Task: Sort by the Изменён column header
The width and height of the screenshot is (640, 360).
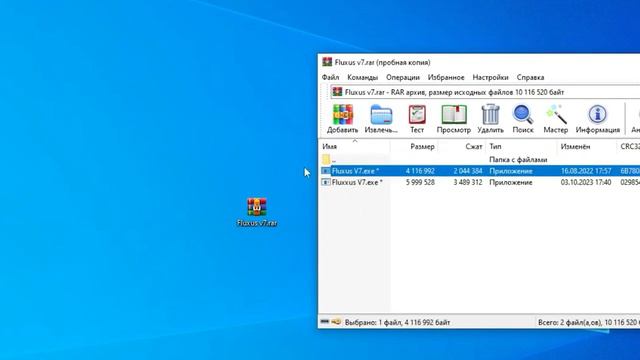Action: pos(587,146)
